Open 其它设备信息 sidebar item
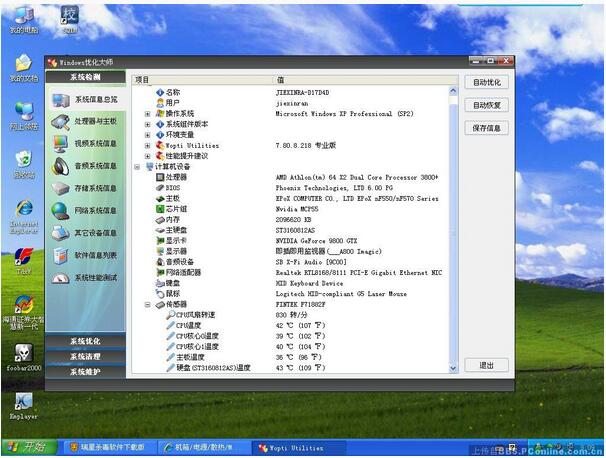 (85, 233)
